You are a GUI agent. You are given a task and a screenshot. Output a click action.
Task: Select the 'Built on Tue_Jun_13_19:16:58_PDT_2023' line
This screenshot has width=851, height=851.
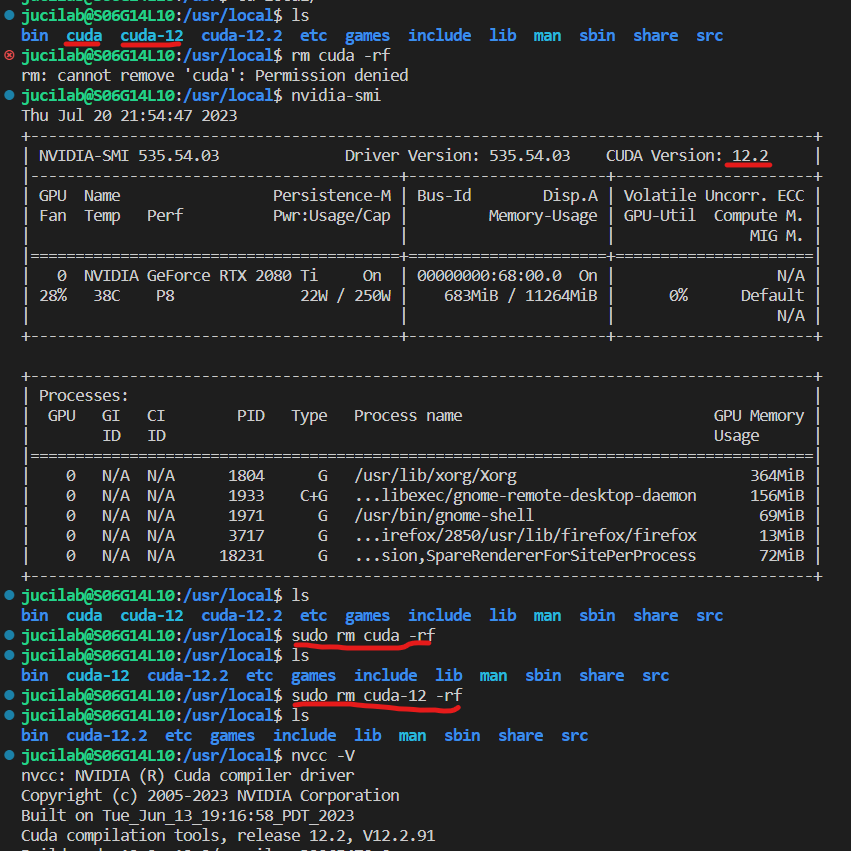[x=187, y=816]
